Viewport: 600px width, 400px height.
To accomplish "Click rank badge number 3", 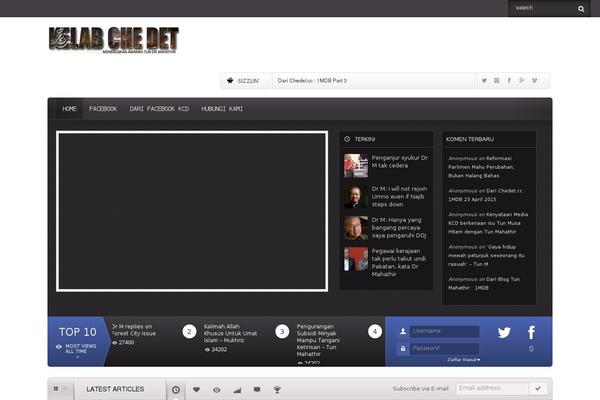I will pyautogui.click(x=282, y=331).
